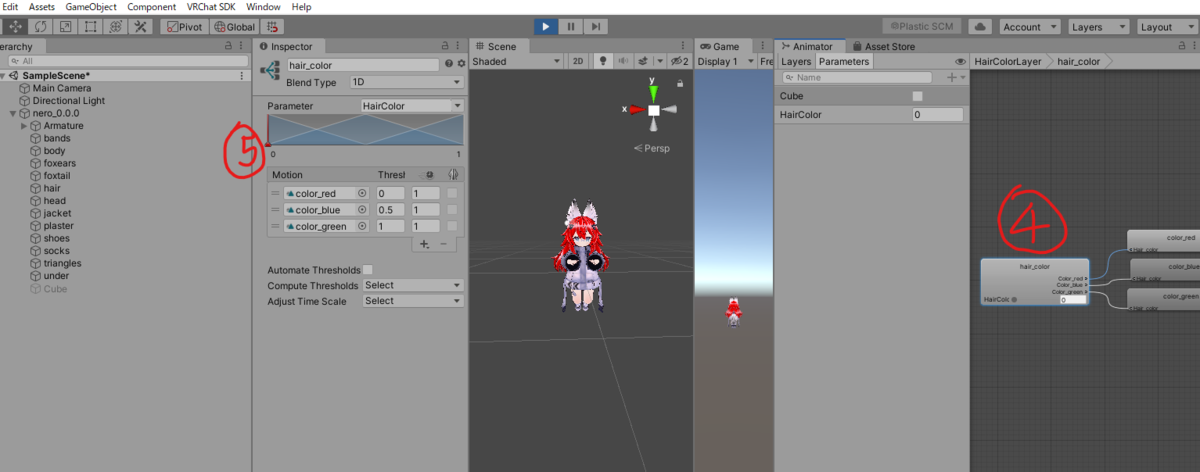The image size is (1200, 472).
Task: Select the combined Transform tool
Action: click(116, 27)
